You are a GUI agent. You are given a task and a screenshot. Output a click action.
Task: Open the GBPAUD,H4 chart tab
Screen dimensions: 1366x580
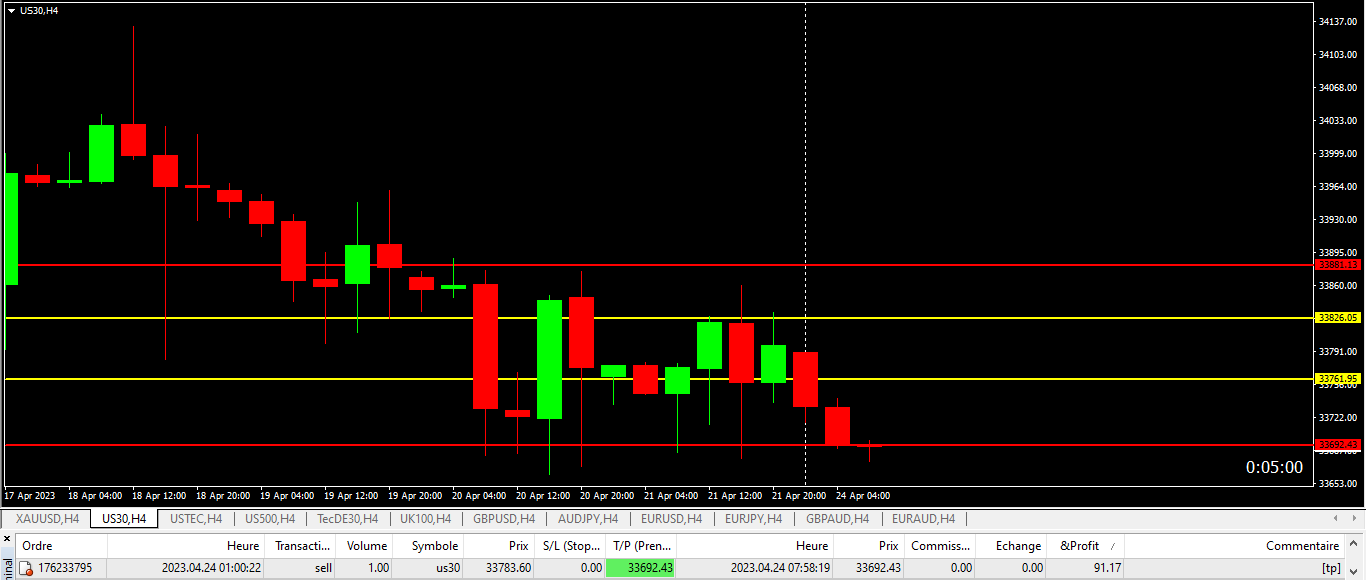838,519
